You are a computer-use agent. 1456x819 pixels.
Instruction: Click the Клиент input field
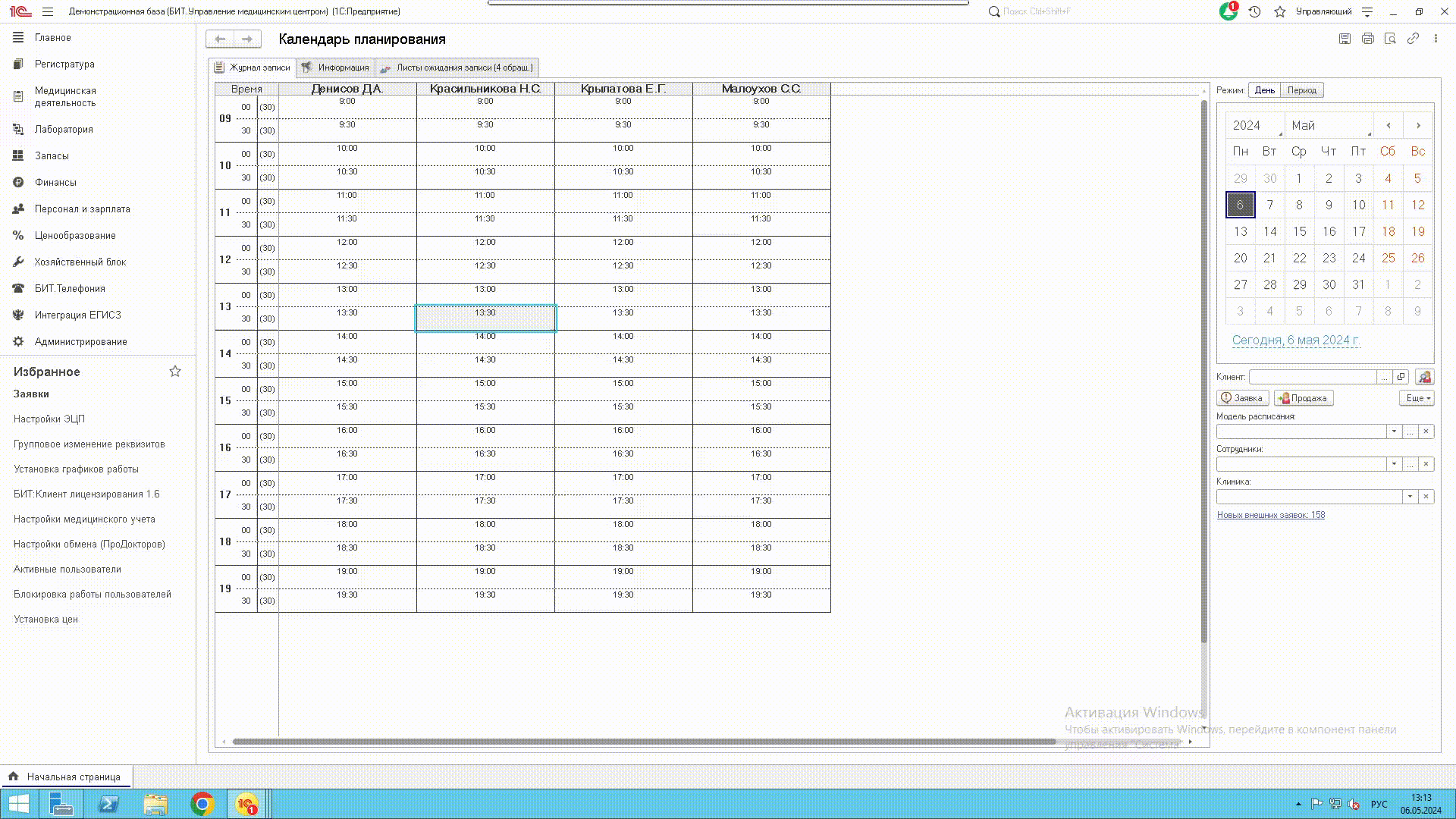point(1312,377)
